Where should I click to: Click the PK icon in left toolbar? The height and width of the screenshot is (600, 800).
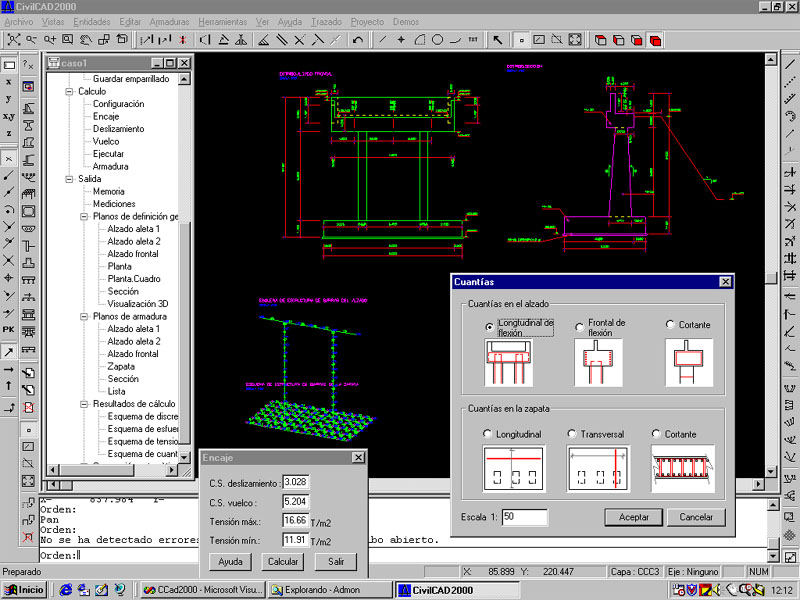click(9, 328)
